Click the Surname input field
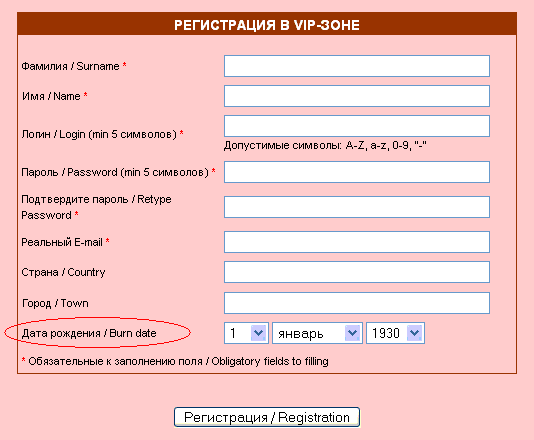Image resolution: width=534 pixels, height=440 pixels. [357, 66]
